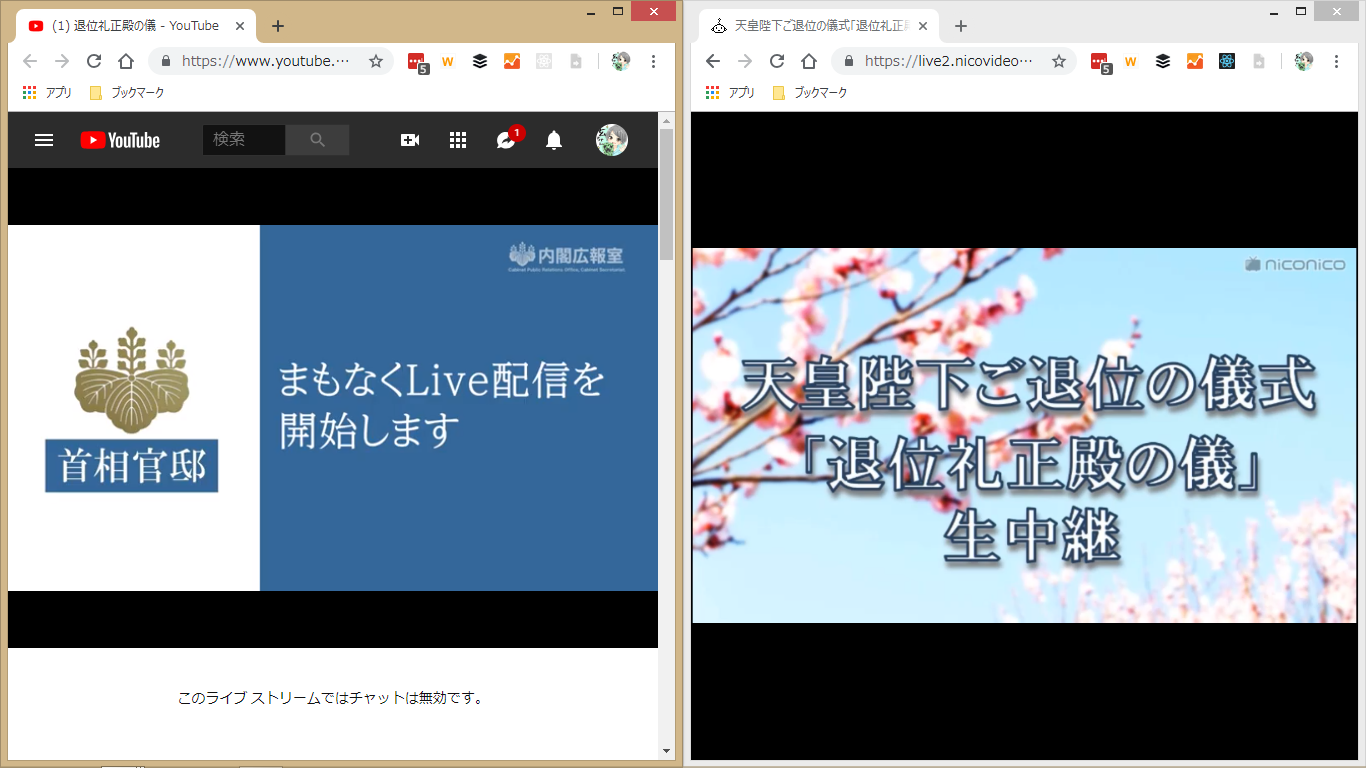Open the YouTube hamburger guide menu
This screenshot has width=1366, height=768.
pos(44,140)
